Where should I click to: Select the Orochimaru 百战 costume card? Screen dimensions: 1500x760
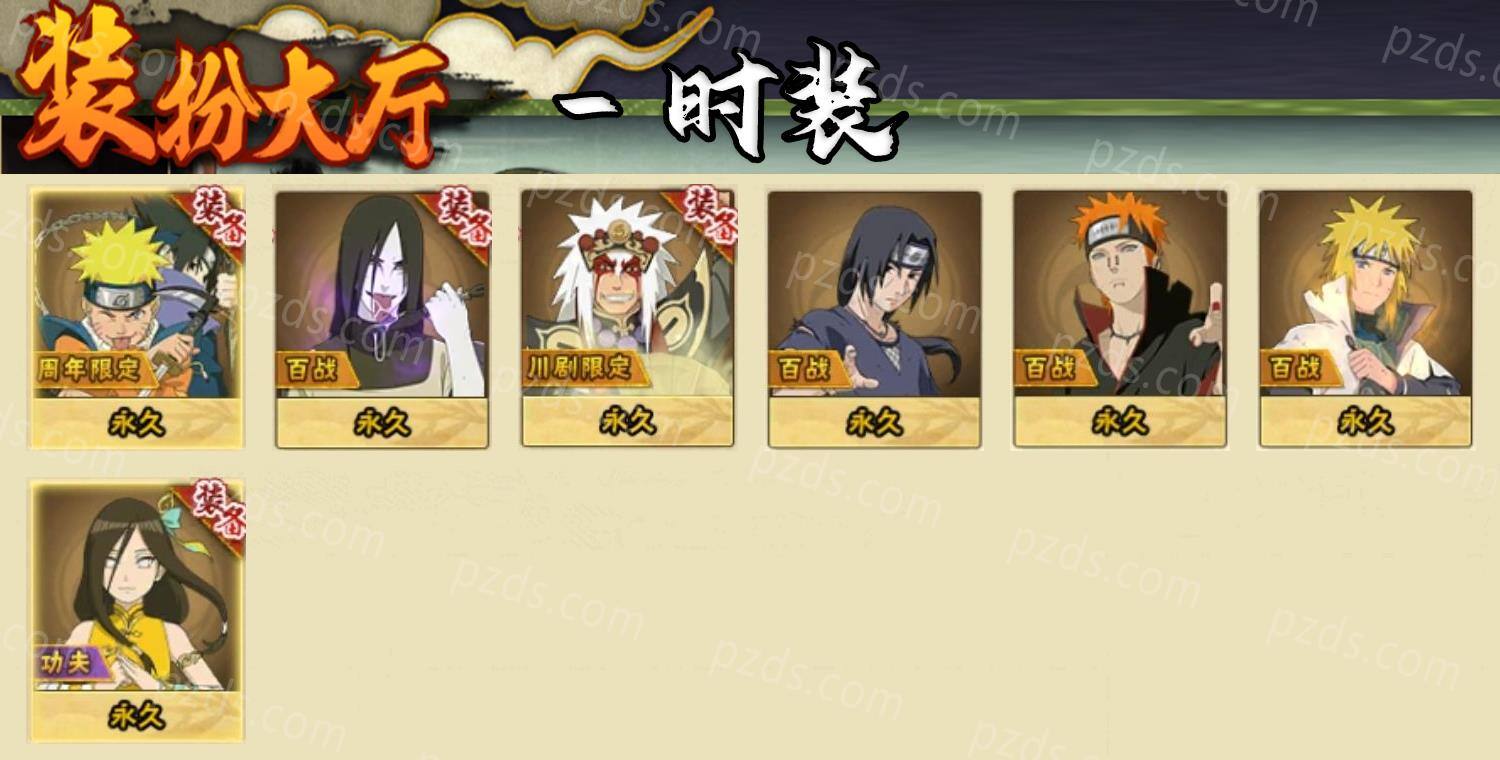(x=382, y=318)
